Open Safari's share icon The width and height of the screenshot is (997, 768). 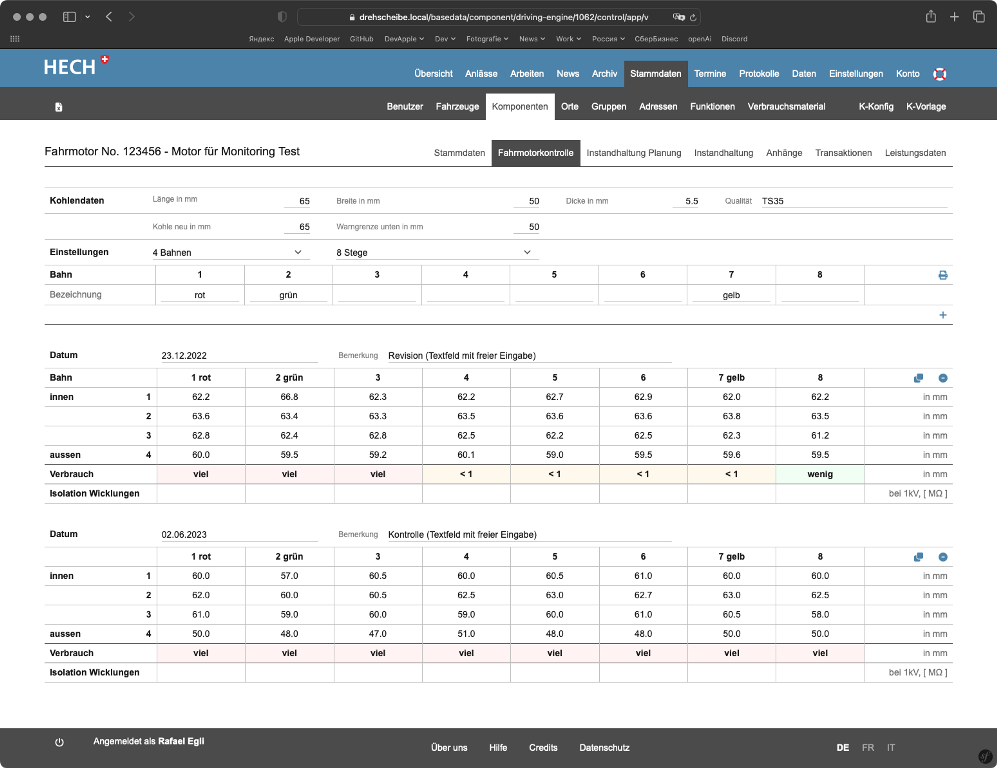pos(930,17)
